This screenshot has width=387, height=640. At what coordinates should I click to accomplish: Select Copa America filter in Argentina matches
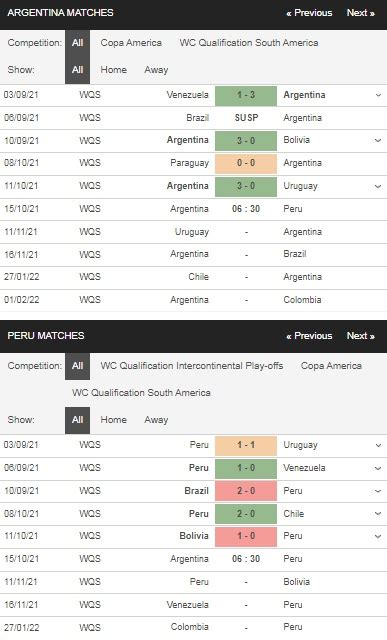131,43
